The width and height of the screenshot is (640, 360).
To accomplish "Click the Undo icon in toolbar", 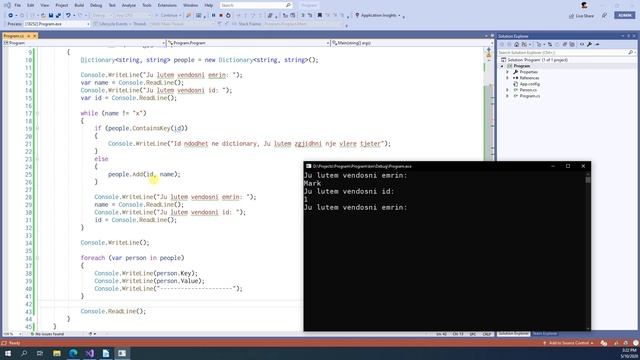I will pyautogui.click(x=68, y=16).
